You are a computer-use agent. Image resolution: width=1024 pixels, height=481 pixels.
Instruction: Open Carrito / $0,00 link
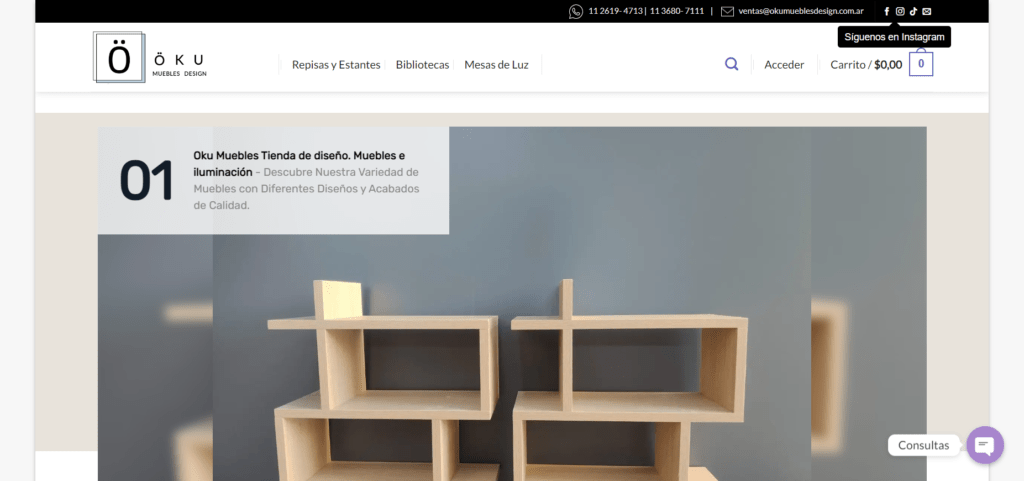[866, 65]
